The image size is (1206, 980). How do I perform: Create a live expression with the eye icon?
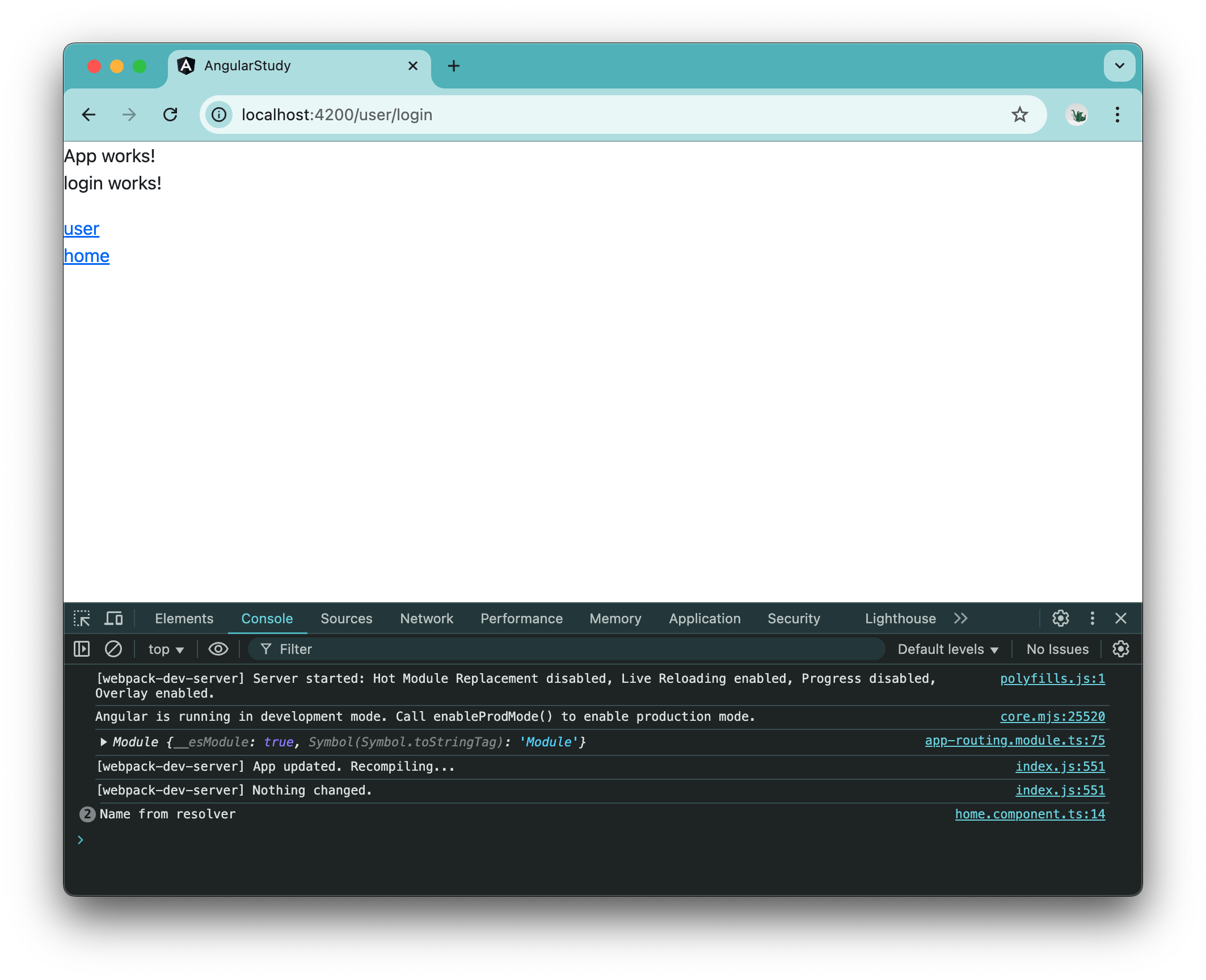(218, 649)
